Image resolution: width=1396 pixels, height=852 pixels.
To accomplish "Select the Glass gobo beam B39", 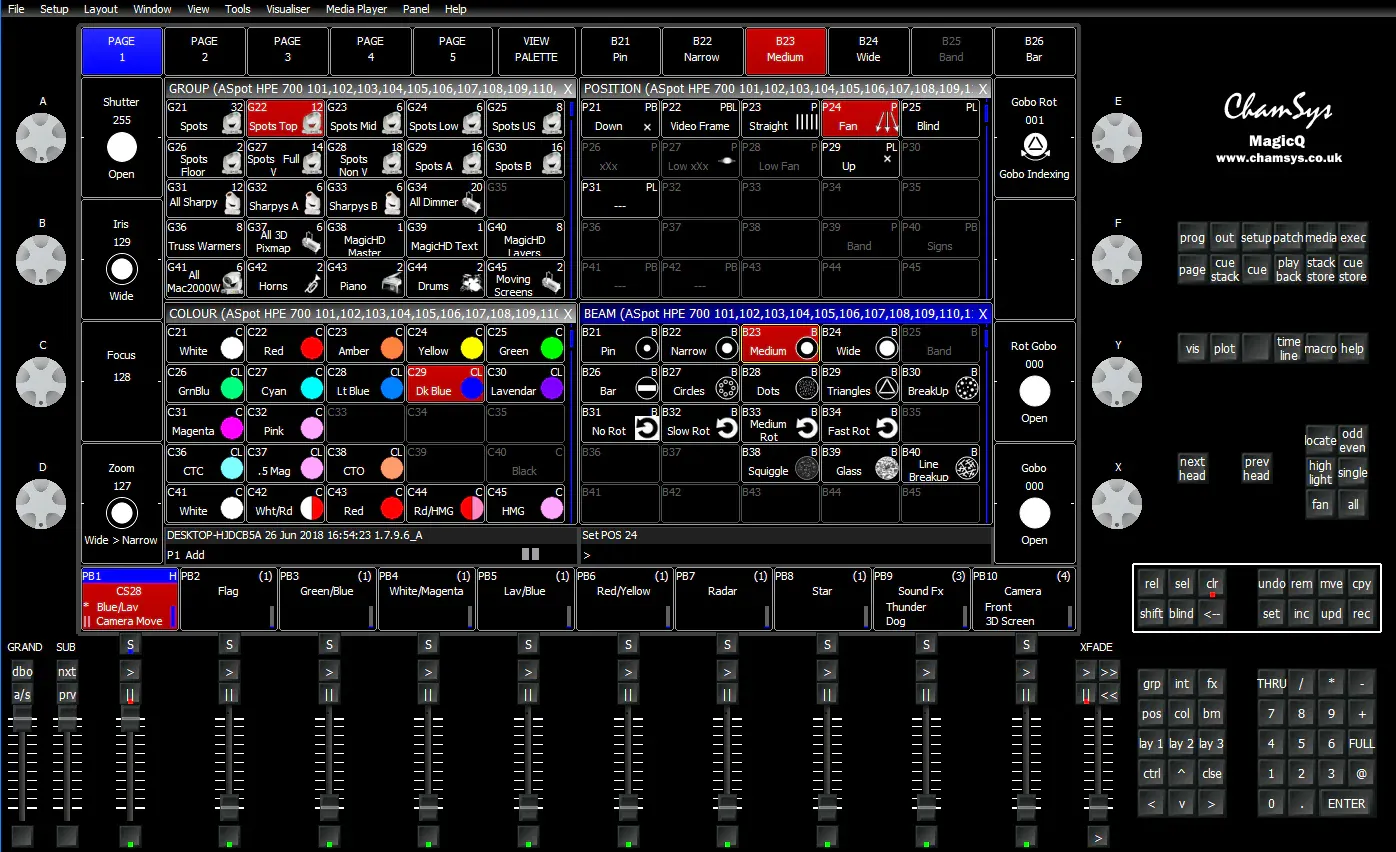I will pyautogui.click(x=860, y=463).
